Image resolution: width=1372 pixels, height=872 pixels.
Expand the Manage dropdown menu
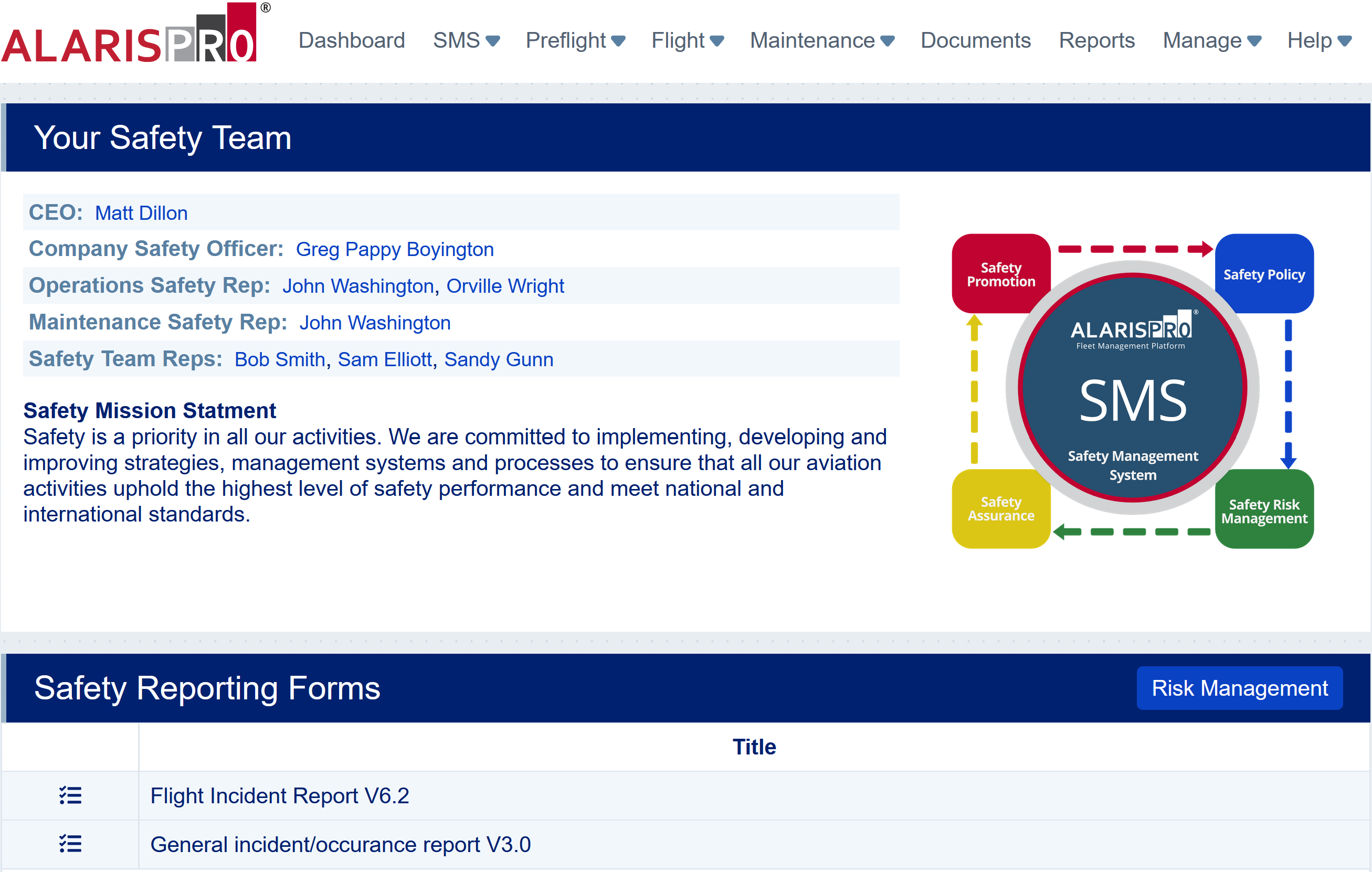(1212, 40)
